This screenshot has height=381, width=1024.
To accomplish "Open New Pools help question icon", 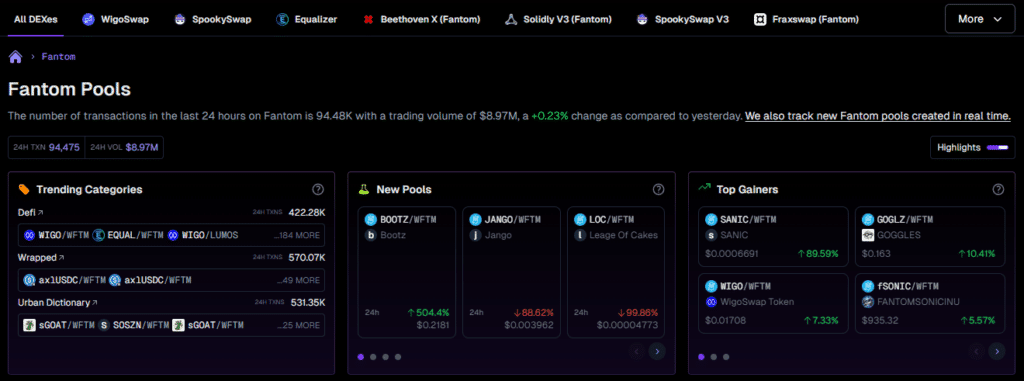I will [x=658, y=190].
